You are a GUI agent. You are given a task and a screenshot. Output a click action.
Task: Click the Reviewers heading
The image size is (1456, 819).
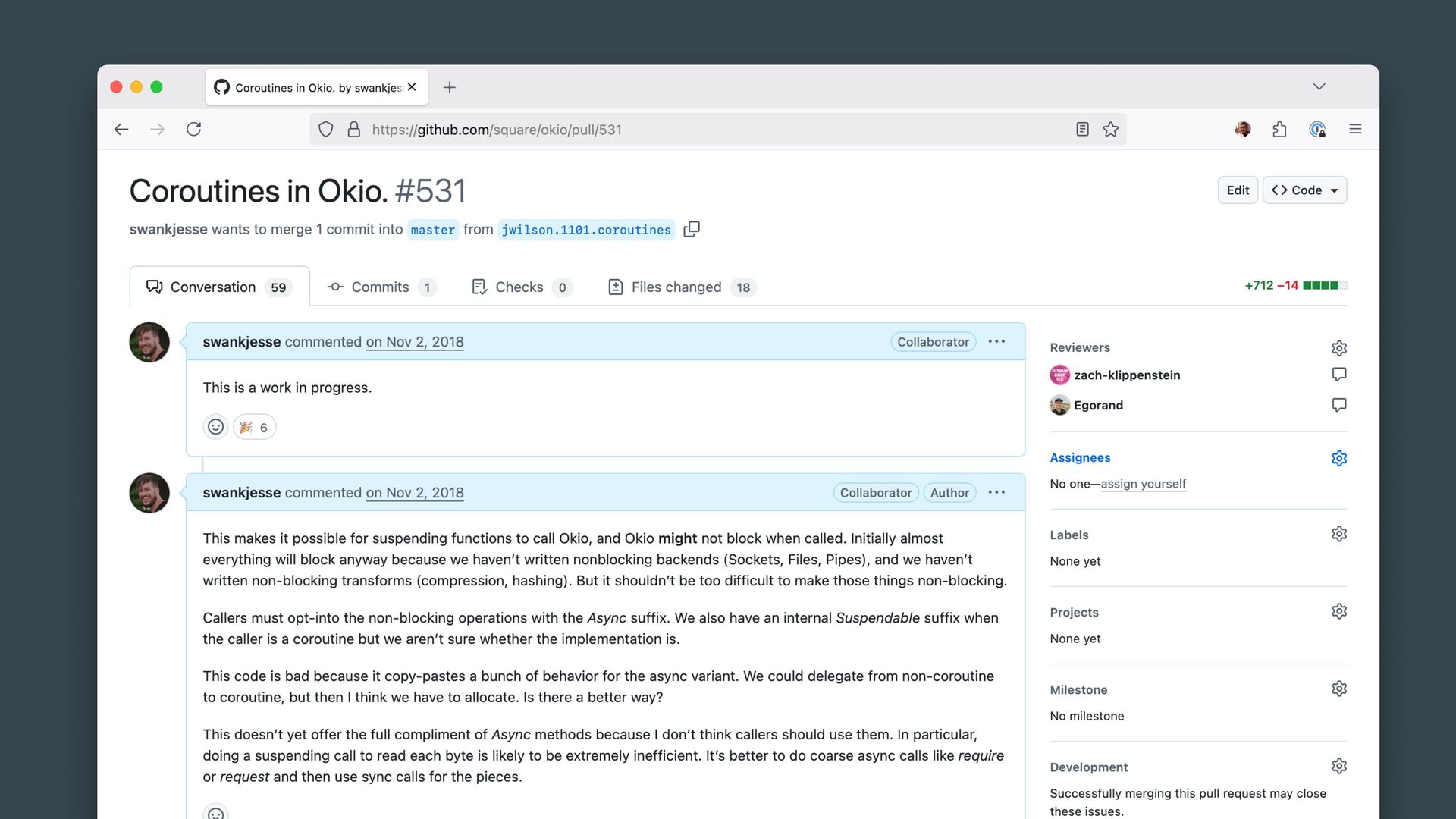1080,348
